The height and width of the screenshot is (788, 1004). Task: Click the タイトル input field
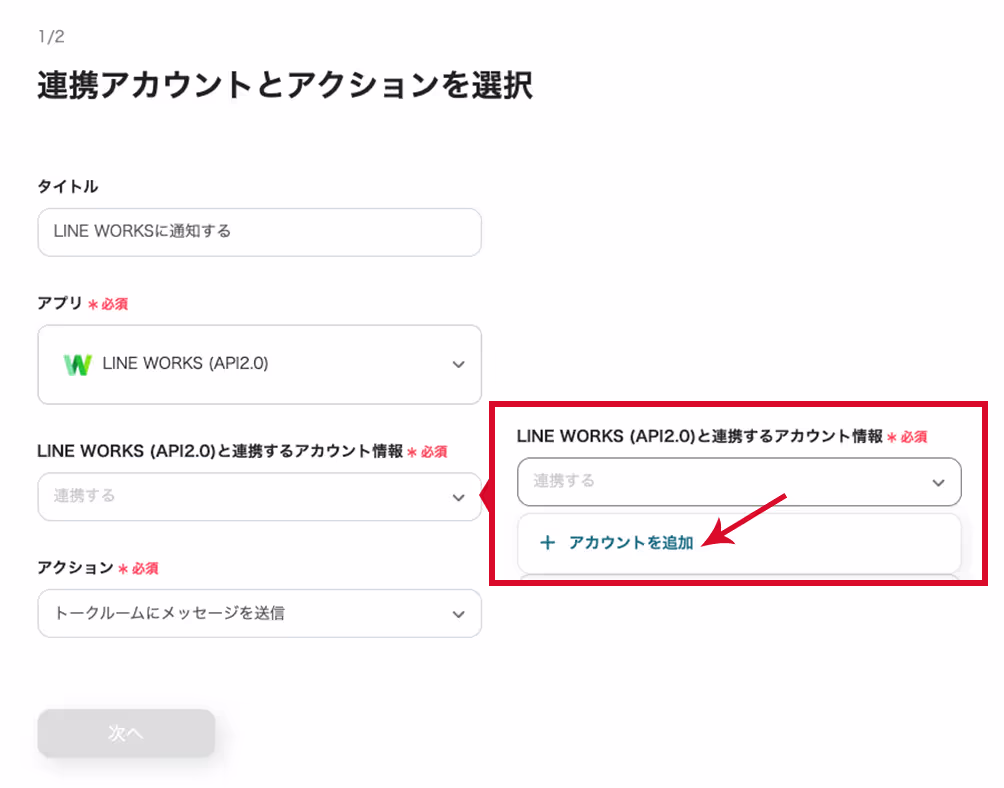(x=259, y=232)
